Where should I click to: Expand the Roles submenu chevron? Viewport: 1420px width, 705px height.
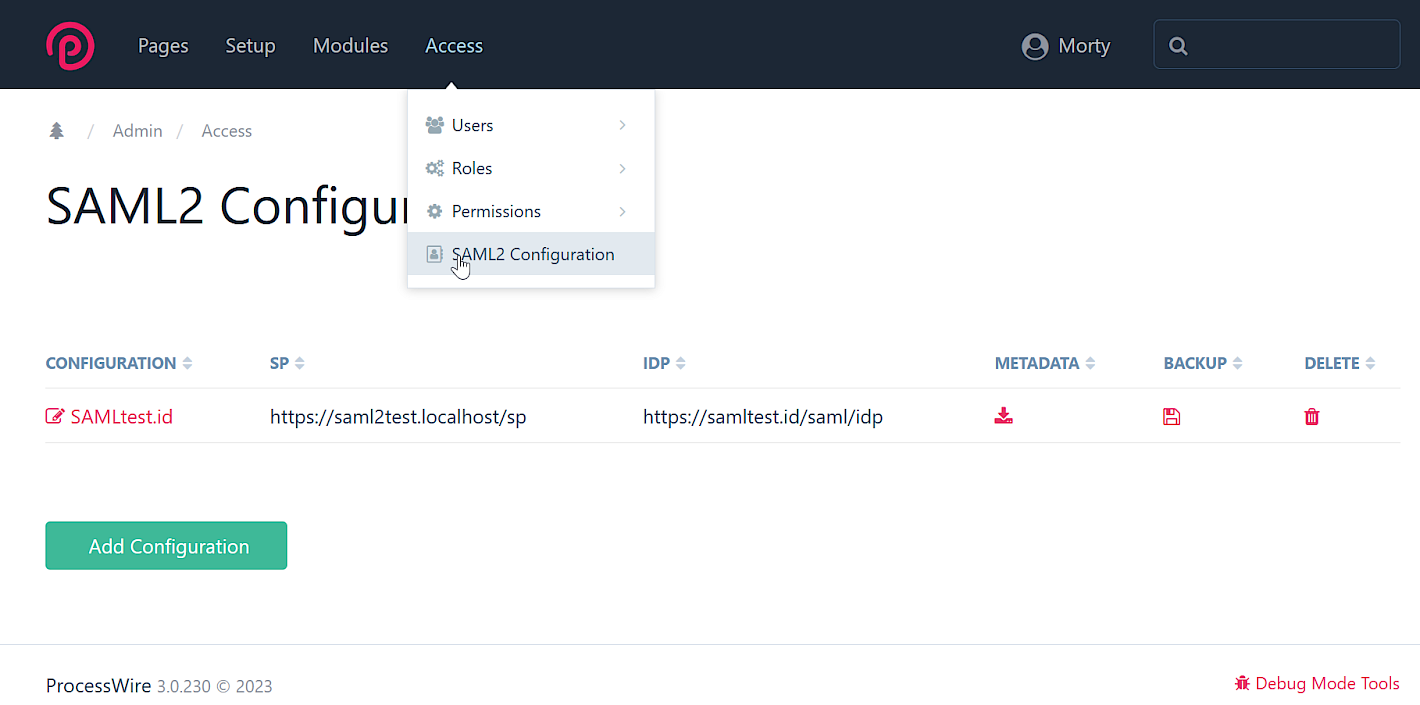tap(622, 168)
